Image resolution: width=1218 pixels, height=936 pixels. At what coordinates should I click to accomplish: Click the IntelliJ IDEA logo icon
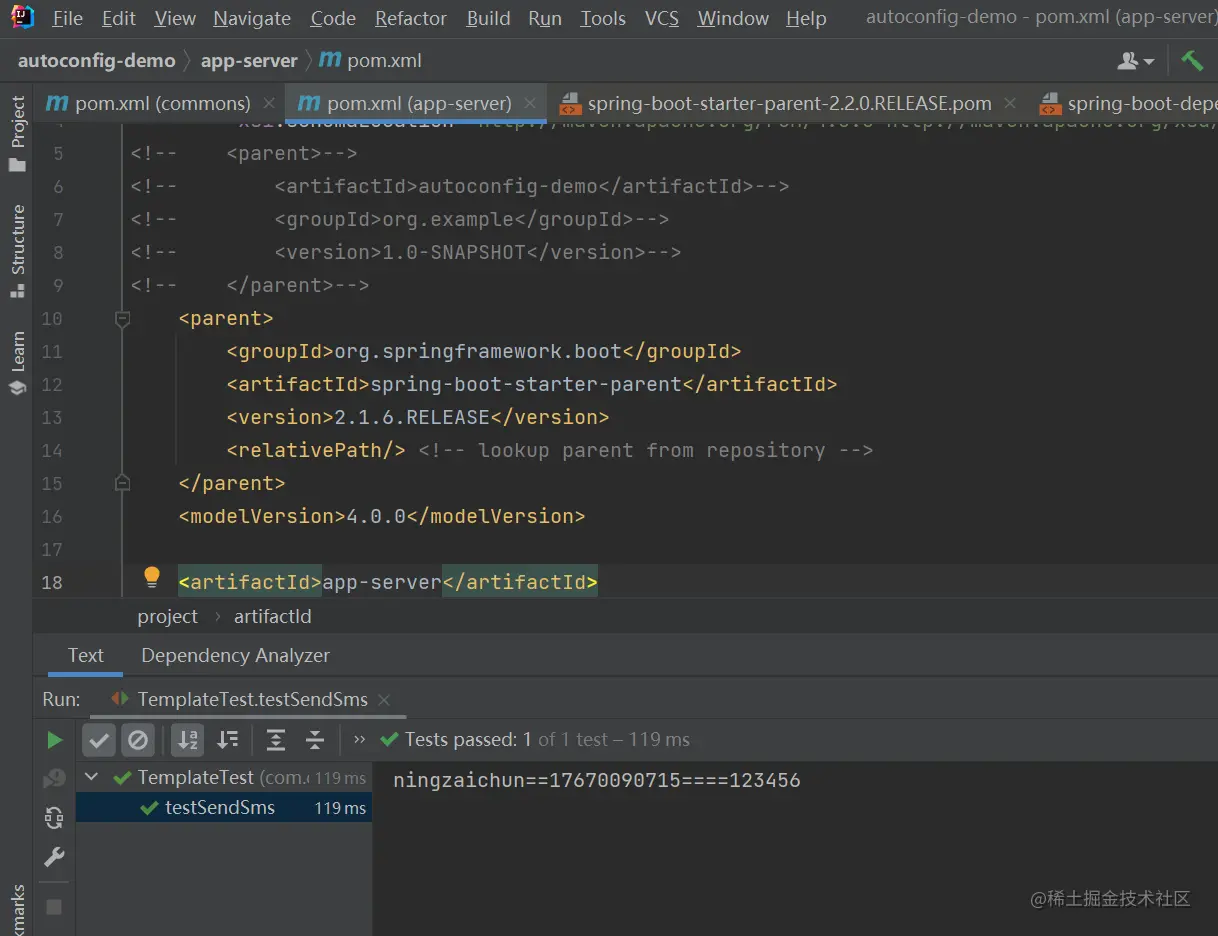(x=22, y=17)
